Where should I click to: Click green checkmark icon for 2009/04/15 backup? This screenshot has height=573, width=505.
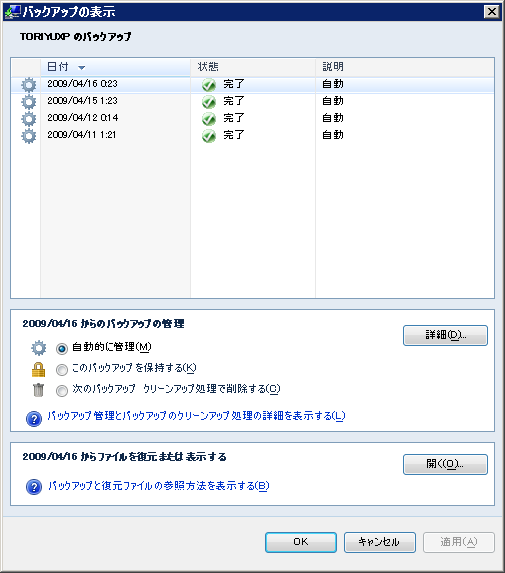209,102
